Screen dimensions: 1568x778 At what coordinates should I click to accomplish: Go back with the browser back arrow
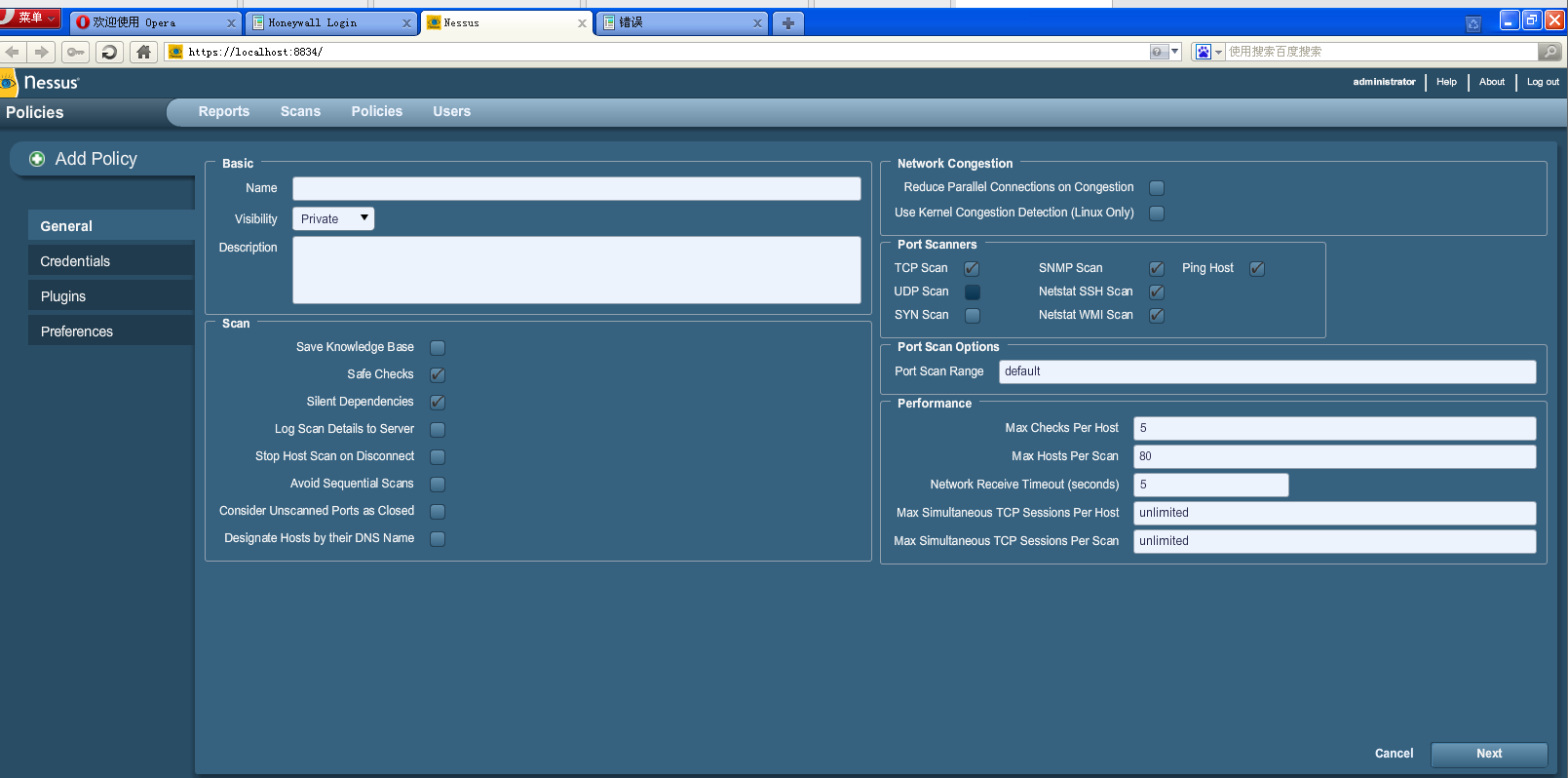tap(13, 52)
